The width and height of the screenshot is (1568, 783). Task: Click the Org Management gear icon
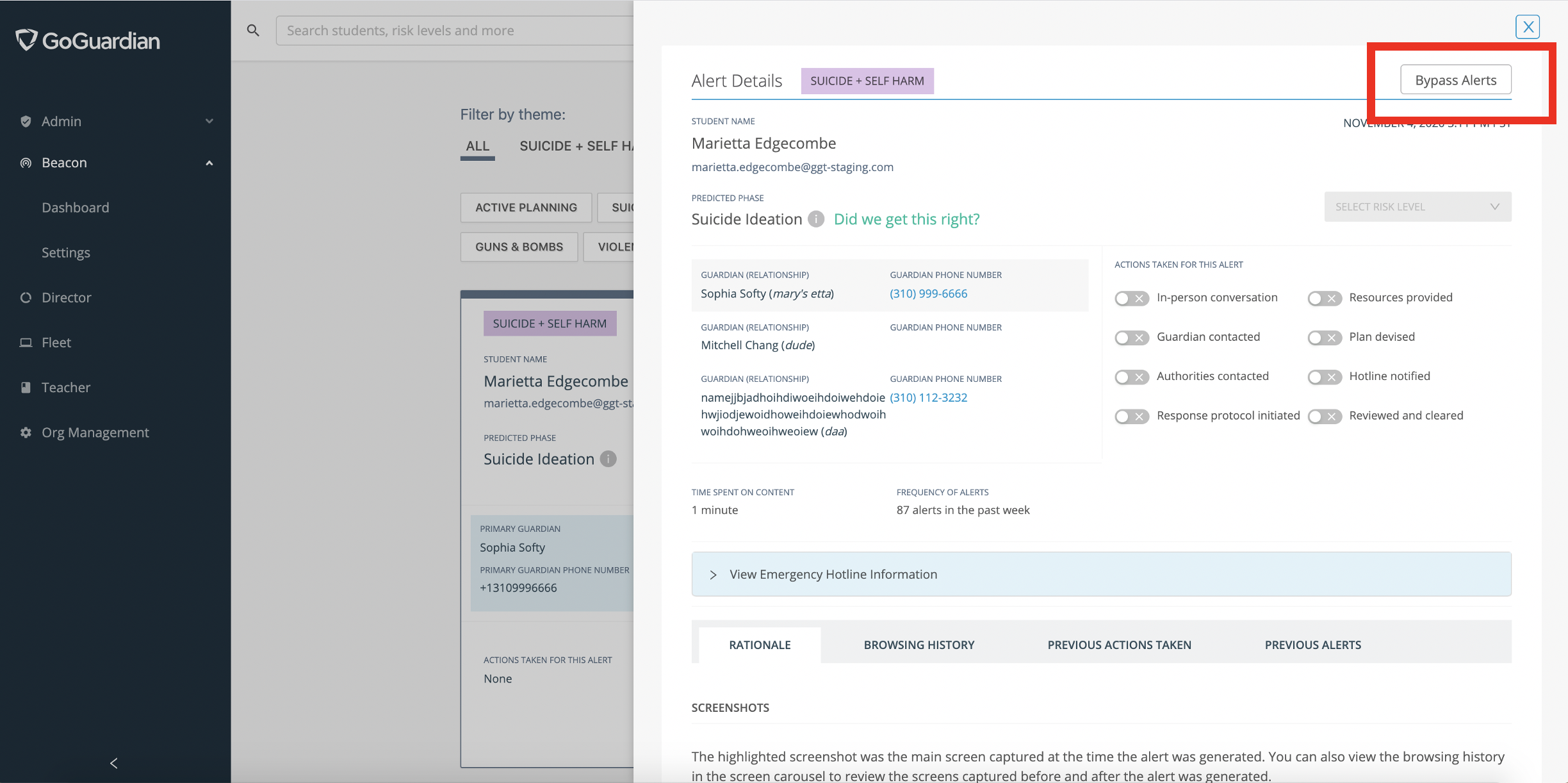(x=26, y=433)
